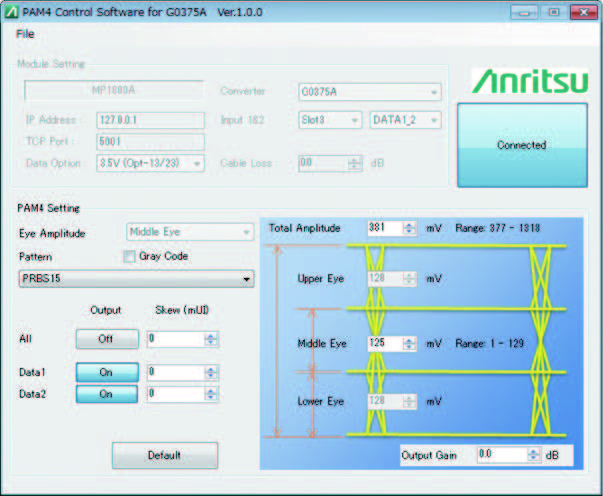Enable the Gray Code checkbox

129,256
